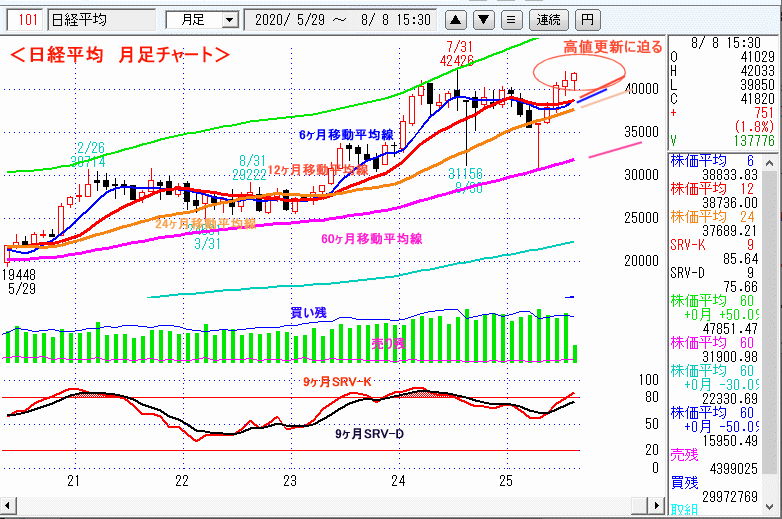Click the data panel scroll up arrow

[769, 163]
